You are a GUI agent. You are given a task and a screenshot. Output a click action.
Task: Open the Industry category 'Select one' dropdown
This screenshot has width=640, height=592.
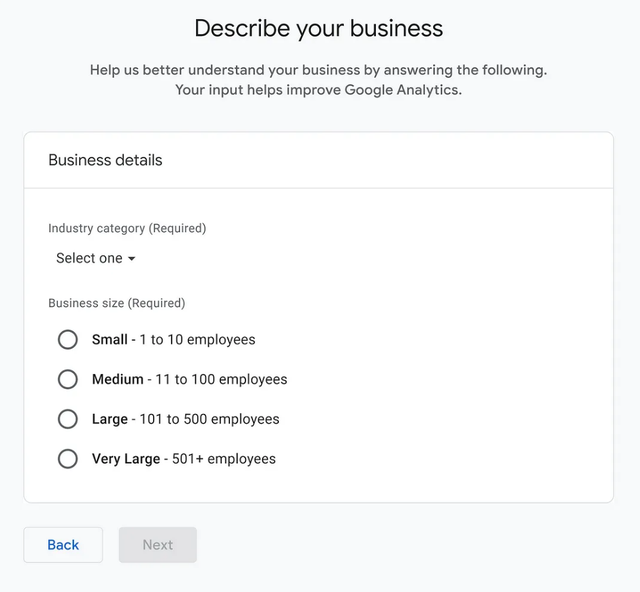click(x=90, y=258)
